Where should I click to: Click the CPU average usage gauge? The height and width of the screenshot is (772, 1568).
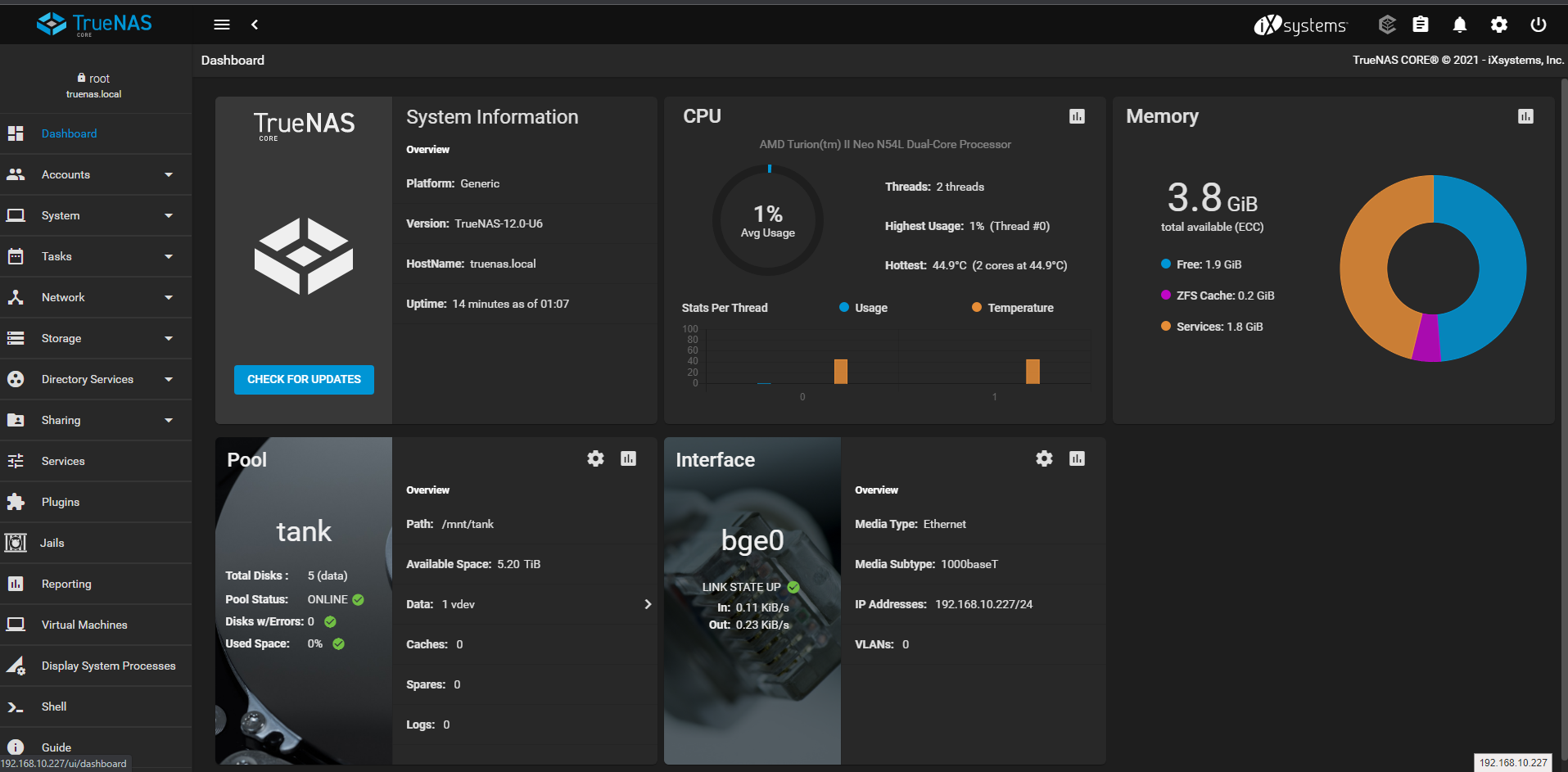click(x=768, y=220)
